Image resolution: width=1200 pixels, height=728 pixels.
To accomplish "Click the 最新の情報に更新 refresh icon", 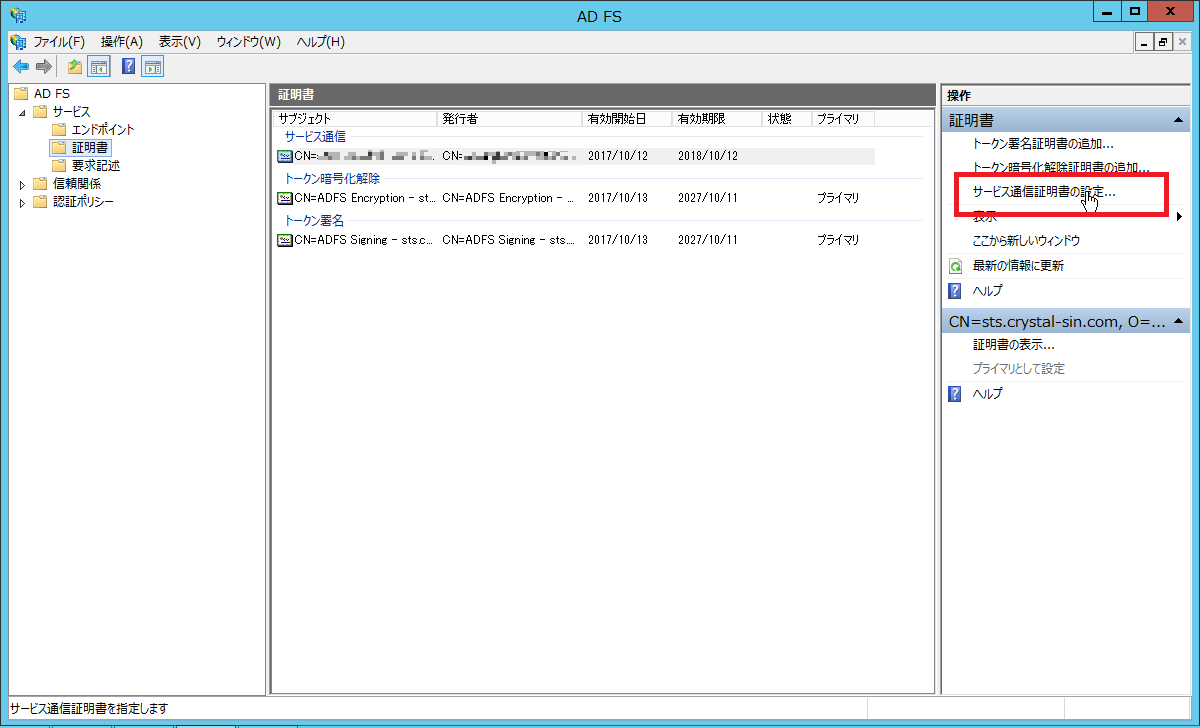I will [x=955, y=266].
